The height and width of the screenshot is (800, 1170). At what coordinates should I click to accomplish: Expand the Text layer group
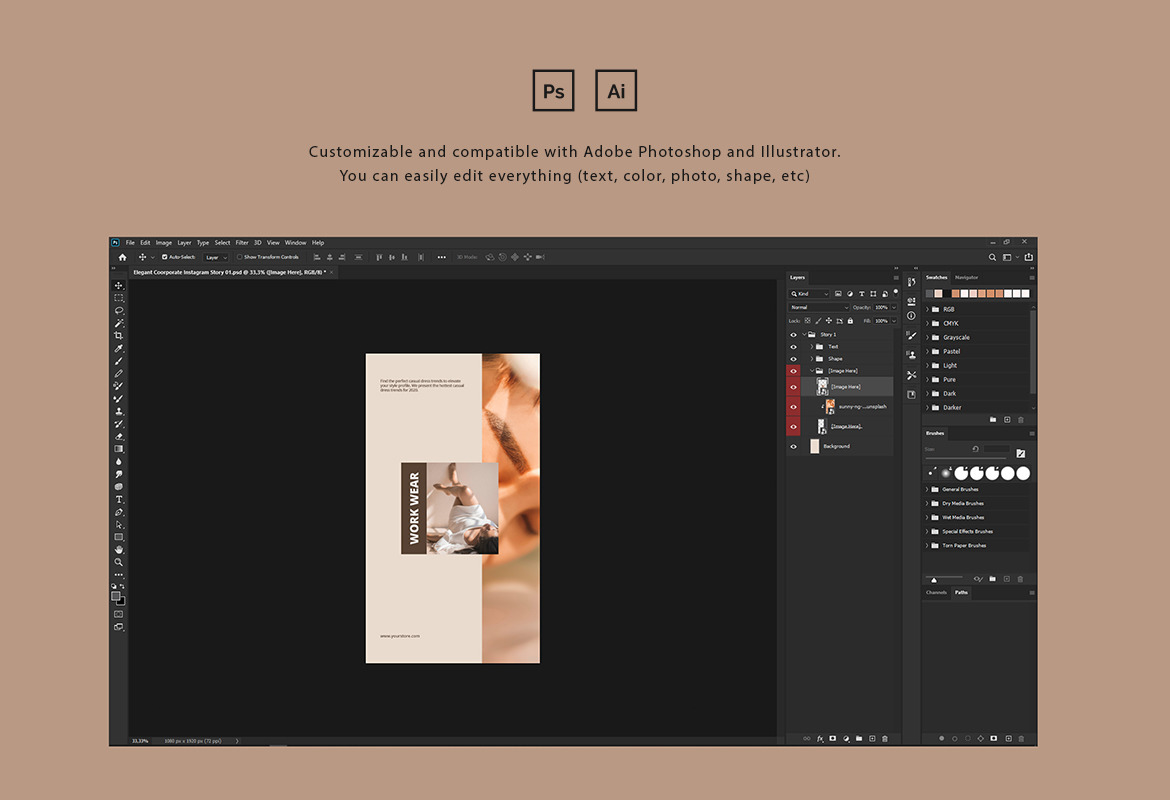811,347
